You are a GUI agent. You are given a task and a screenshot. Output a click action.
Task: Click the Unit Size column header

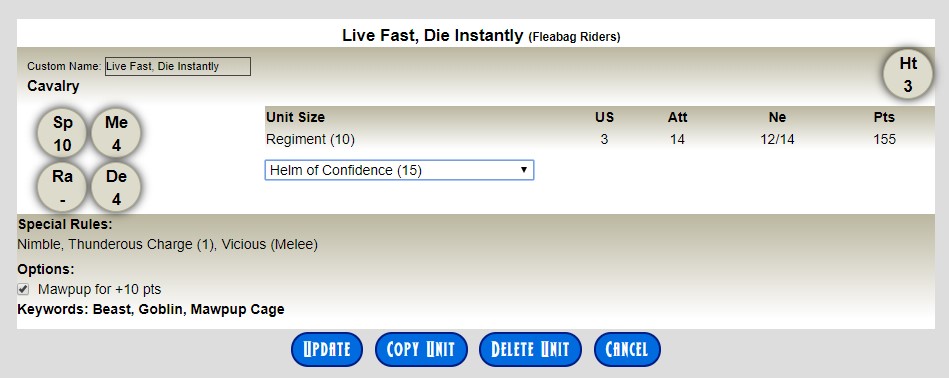[295, 117]
